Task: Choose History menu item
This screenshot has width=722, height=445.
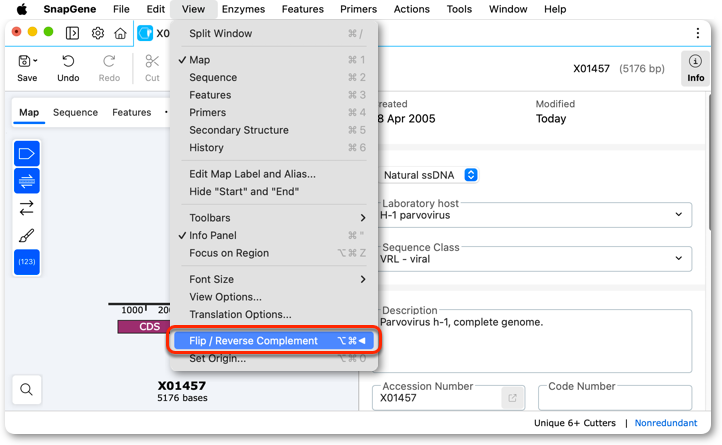Action: pos(274,147)
